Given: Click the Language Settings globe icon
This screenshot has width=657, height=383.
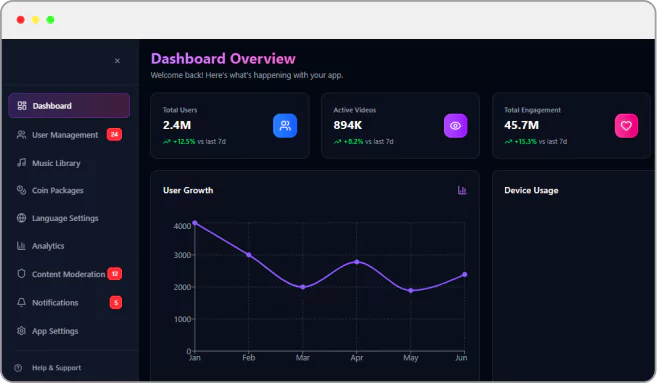Looking at the screenshot, I should point(21,218).
